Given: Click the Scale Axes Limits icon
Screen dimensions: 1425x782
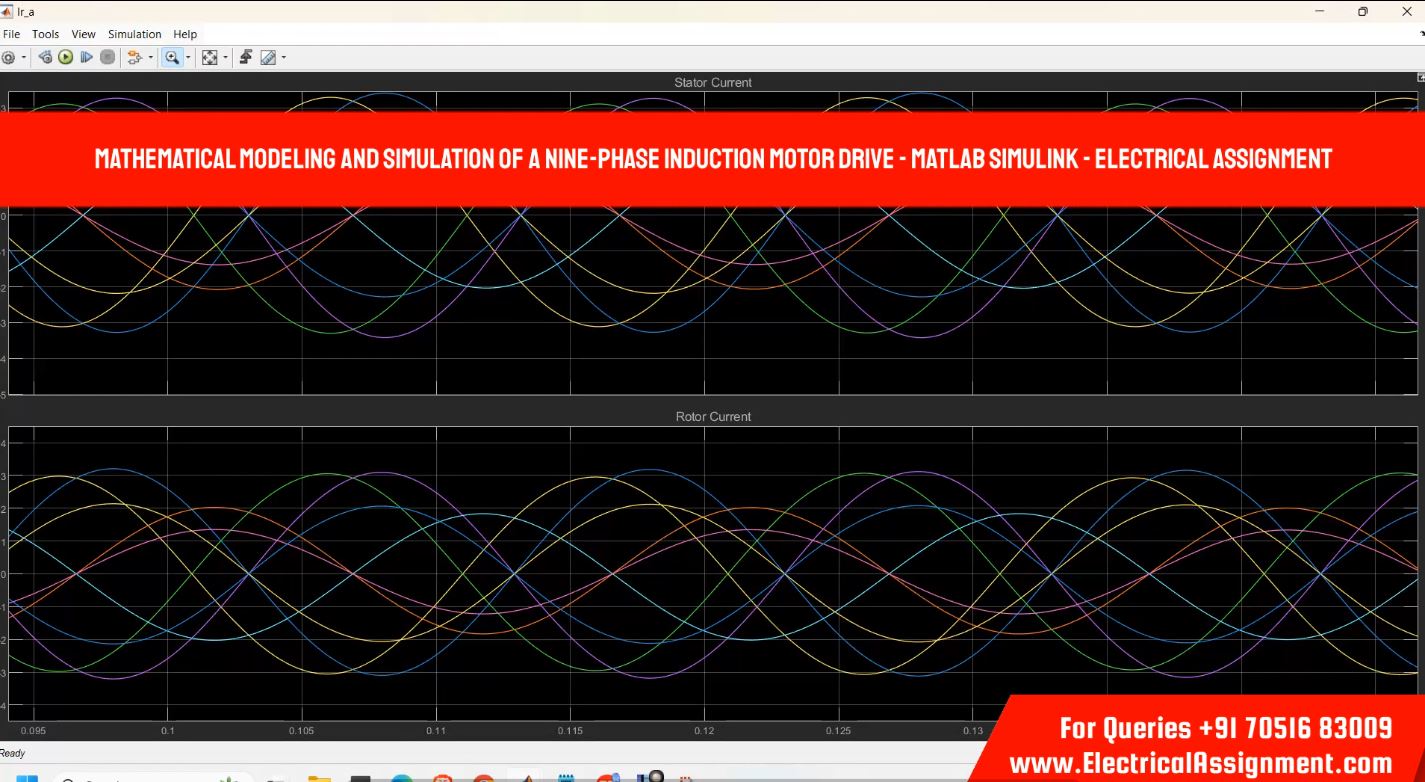Looking at the screenshot, I should click(209, 58).
